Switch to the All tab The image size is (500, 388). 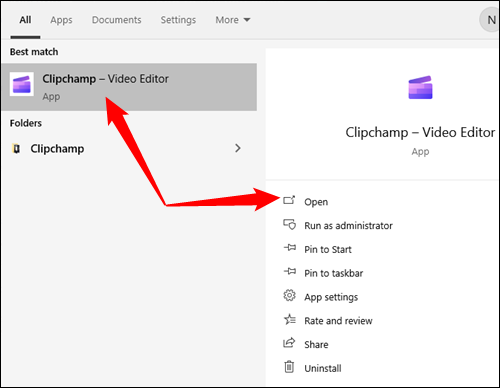point(25,20)
